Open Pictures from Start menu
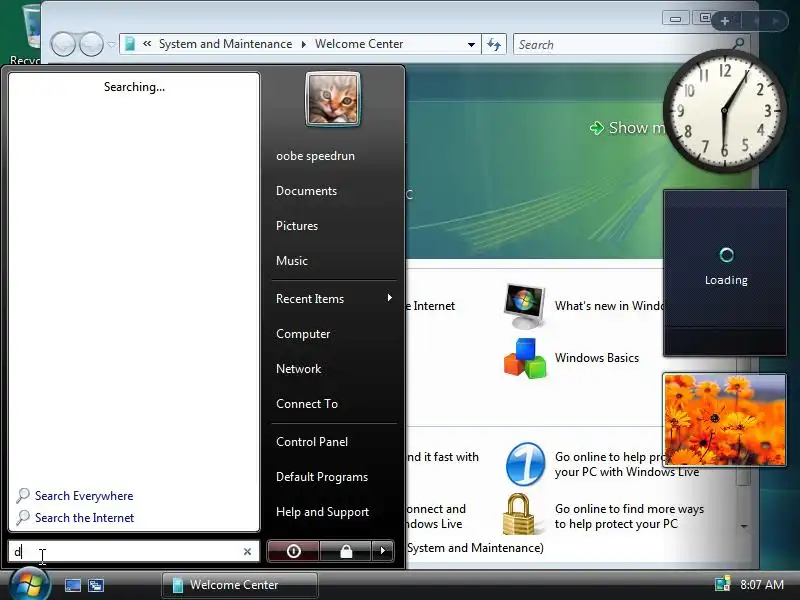This screenshot has width=800, height=600. coord(297,226)
